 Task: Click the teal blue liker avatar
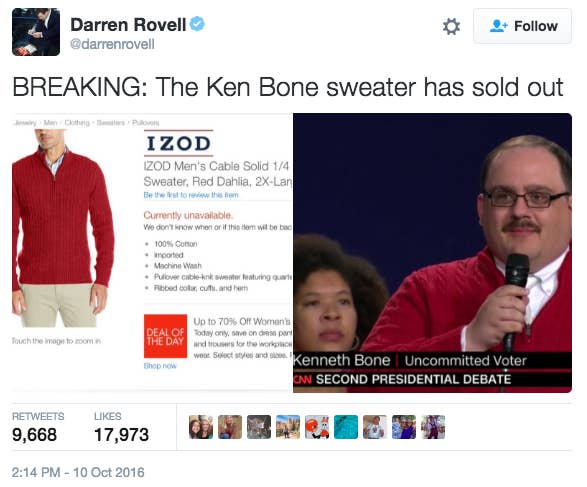(346, 427)
